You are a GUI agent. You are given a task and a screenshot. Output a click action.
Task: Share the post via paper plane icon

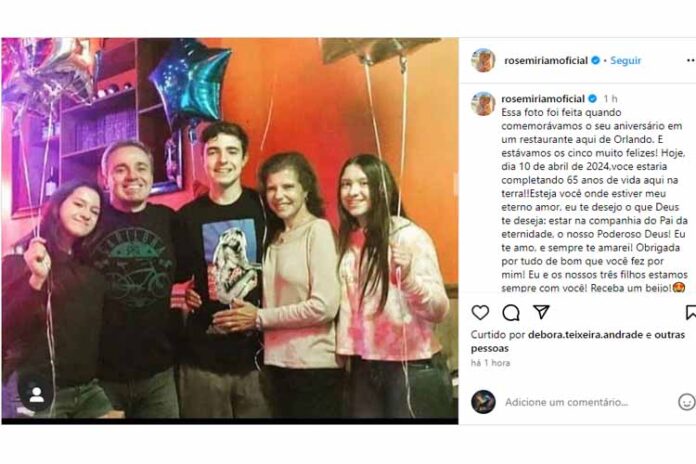coord(542,312)
